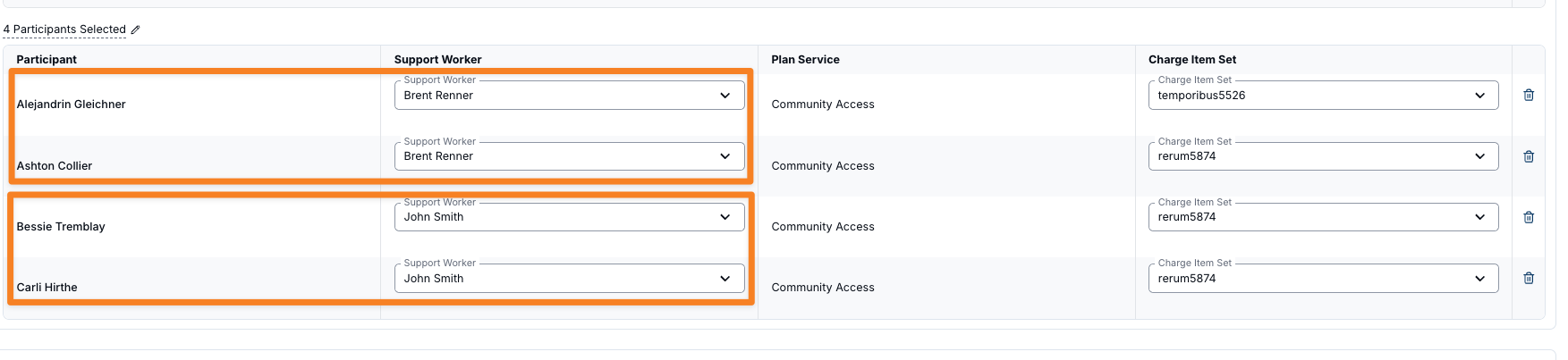The height and width of the screenshot is (360, 1568).
Task: Expand Charge Item Set for Carli Hirthe
Action: click(1323, 278)
